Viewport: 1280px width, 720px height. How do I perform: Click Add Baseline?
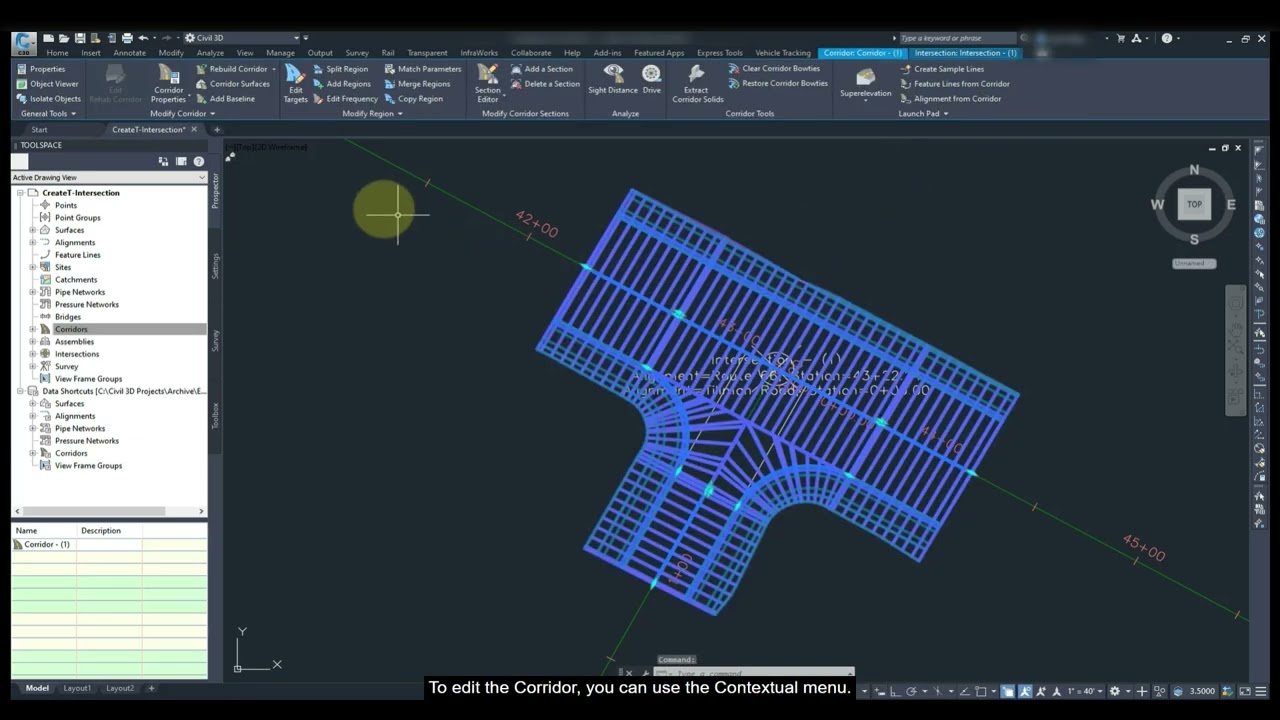(x=225, y=99)
